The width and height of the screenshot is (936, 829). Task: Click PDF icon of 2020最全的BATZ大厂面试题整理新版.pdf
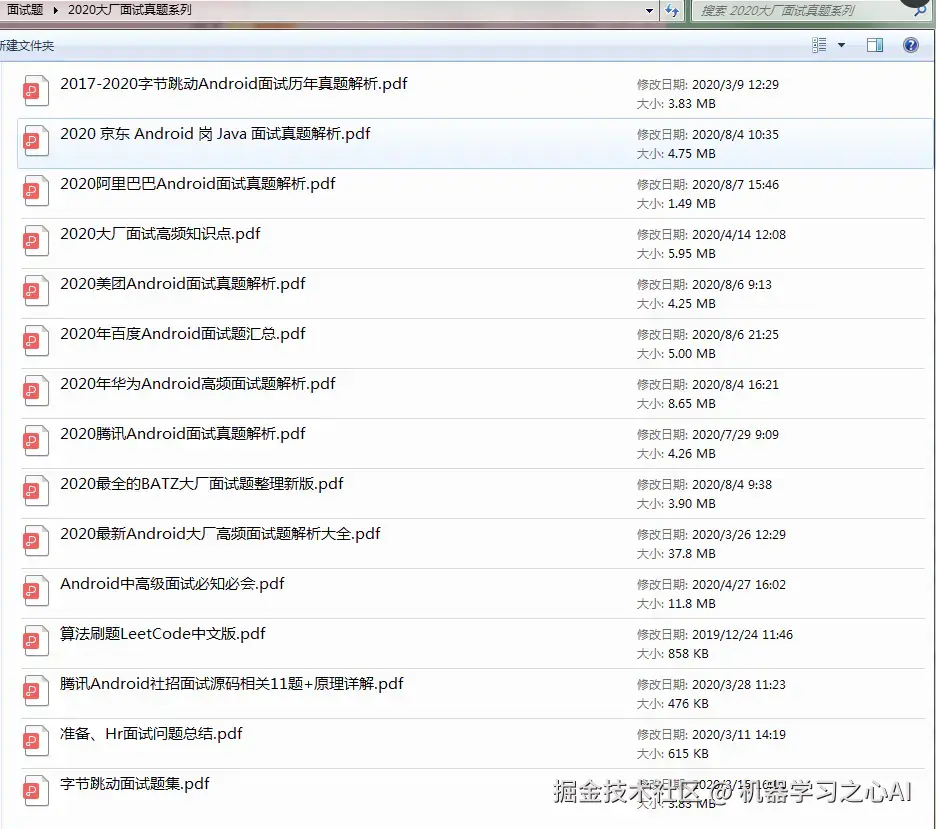point(35,491)
